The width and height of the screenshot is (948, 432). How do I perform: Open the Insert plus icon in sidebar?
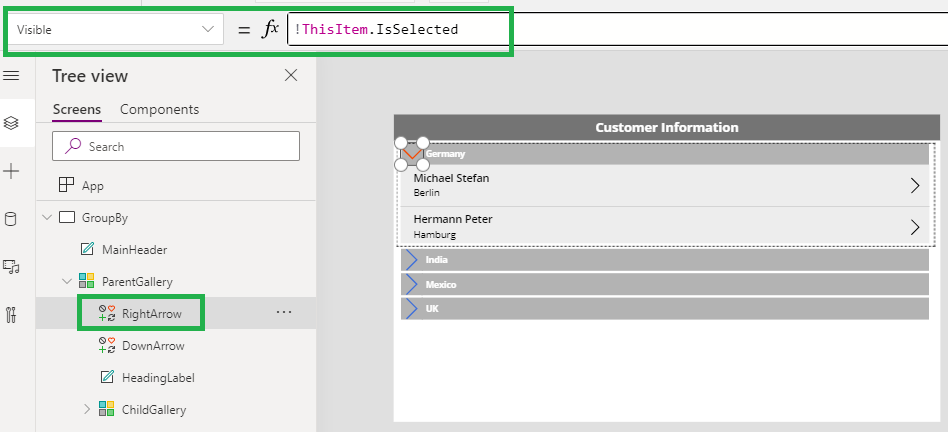[x=11, y=172]
